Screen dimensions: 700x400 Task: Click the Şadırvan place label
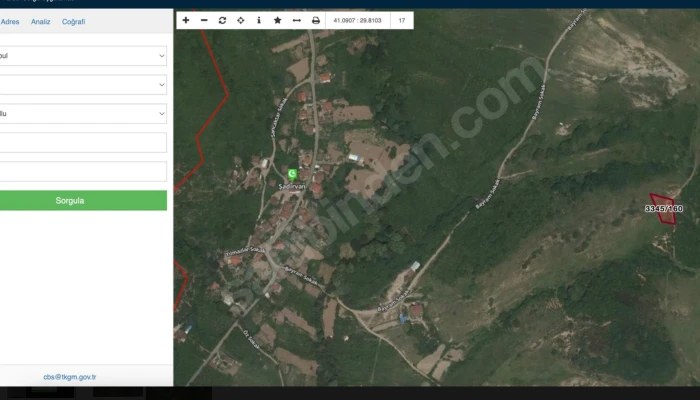[x=292, y=186]
